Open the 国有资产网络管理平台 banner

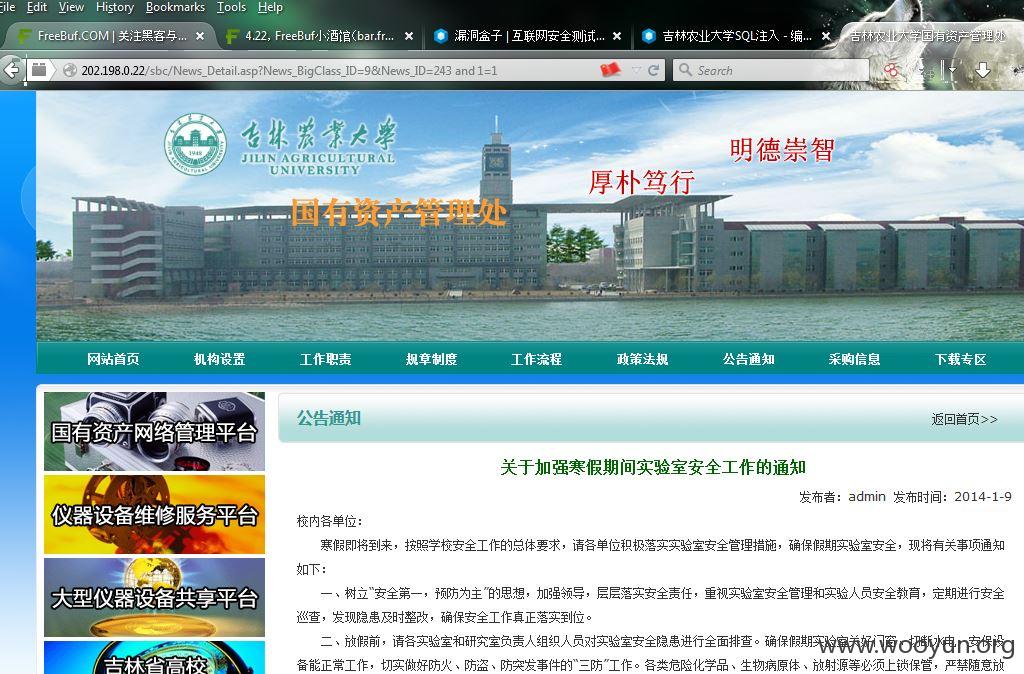pyautogui.click(x=154, y=432)
